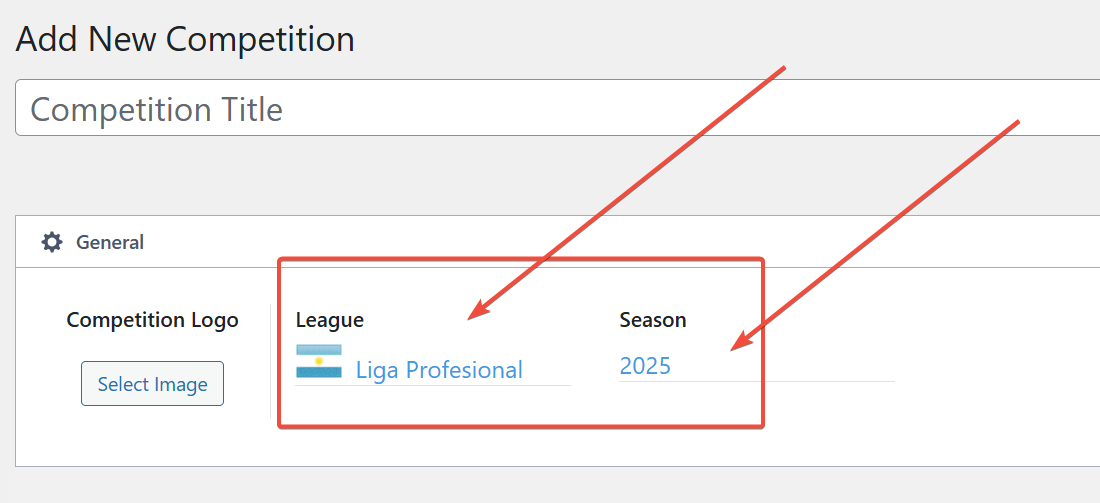Open the 2025 season selector
Image resolution: width=1100 pixels, height=503 pixels.
click(757, 365)
